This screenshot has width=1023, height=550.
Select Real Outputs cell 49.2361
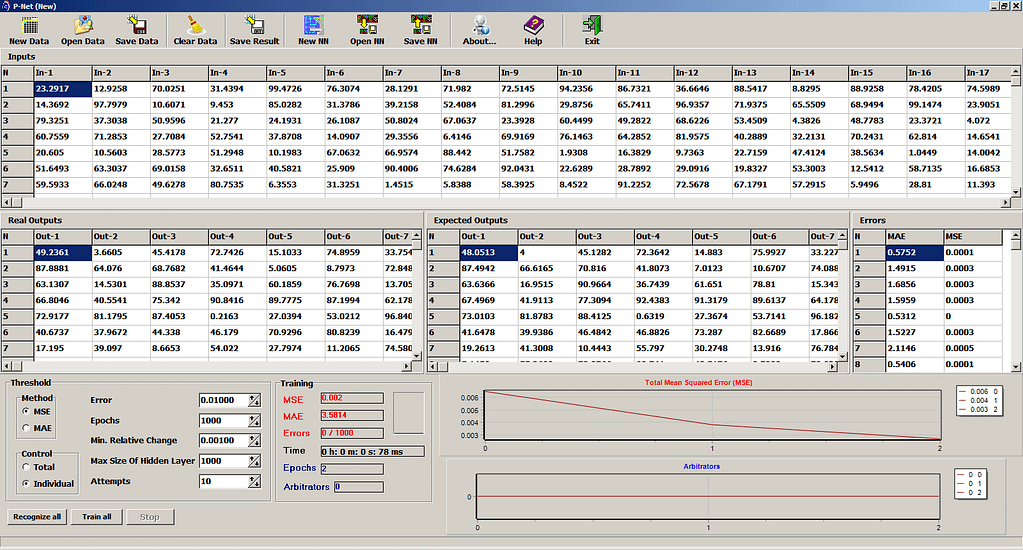point(62,252)
